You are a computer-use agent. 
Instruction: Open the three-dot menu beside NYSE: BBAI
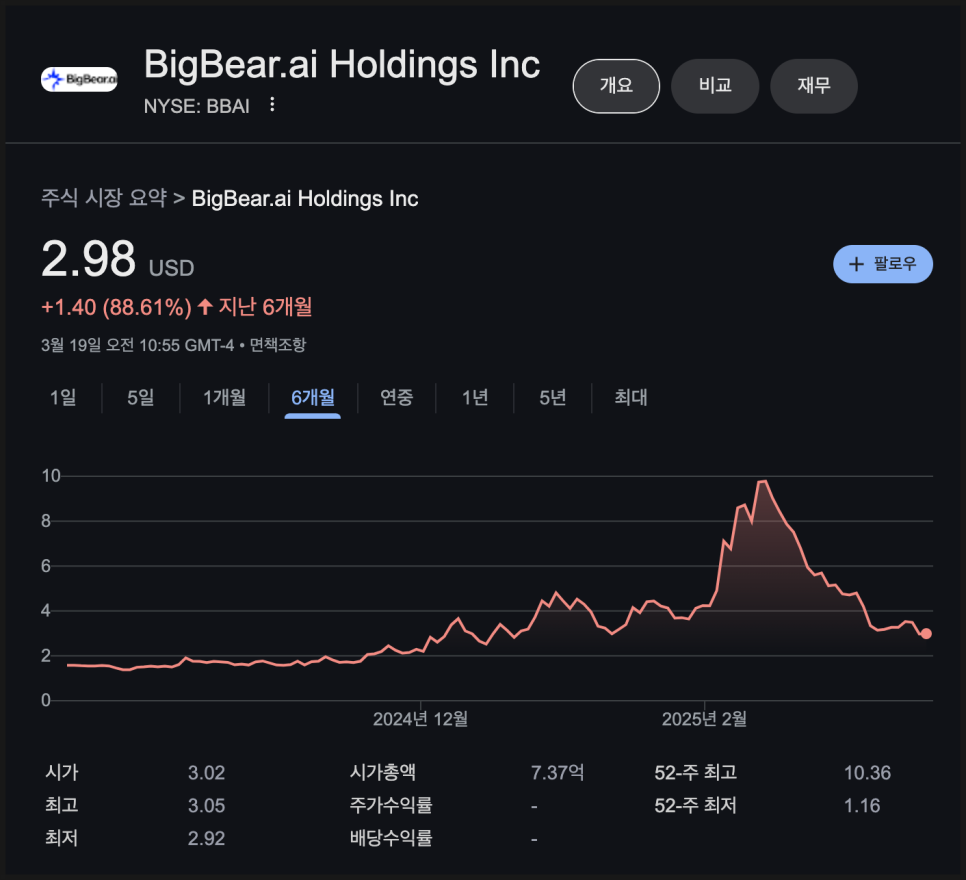pyautogui.click(x=272, y=105)
